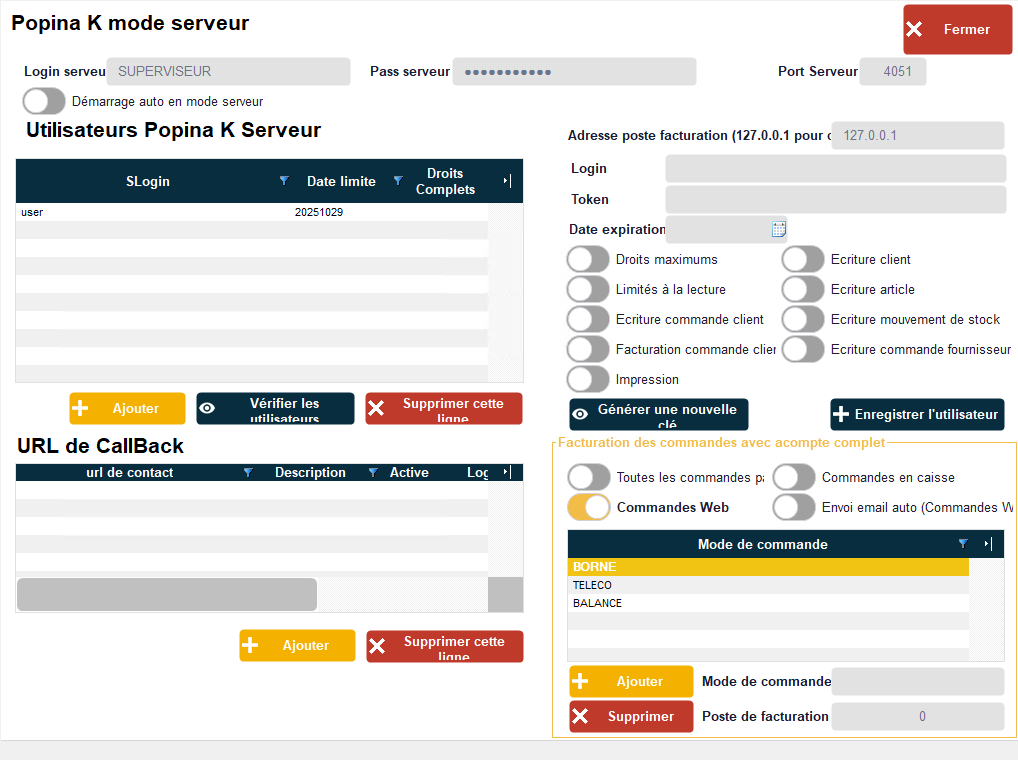
Task: Click the filter icon in SLogin column
Action: (284, 181)
